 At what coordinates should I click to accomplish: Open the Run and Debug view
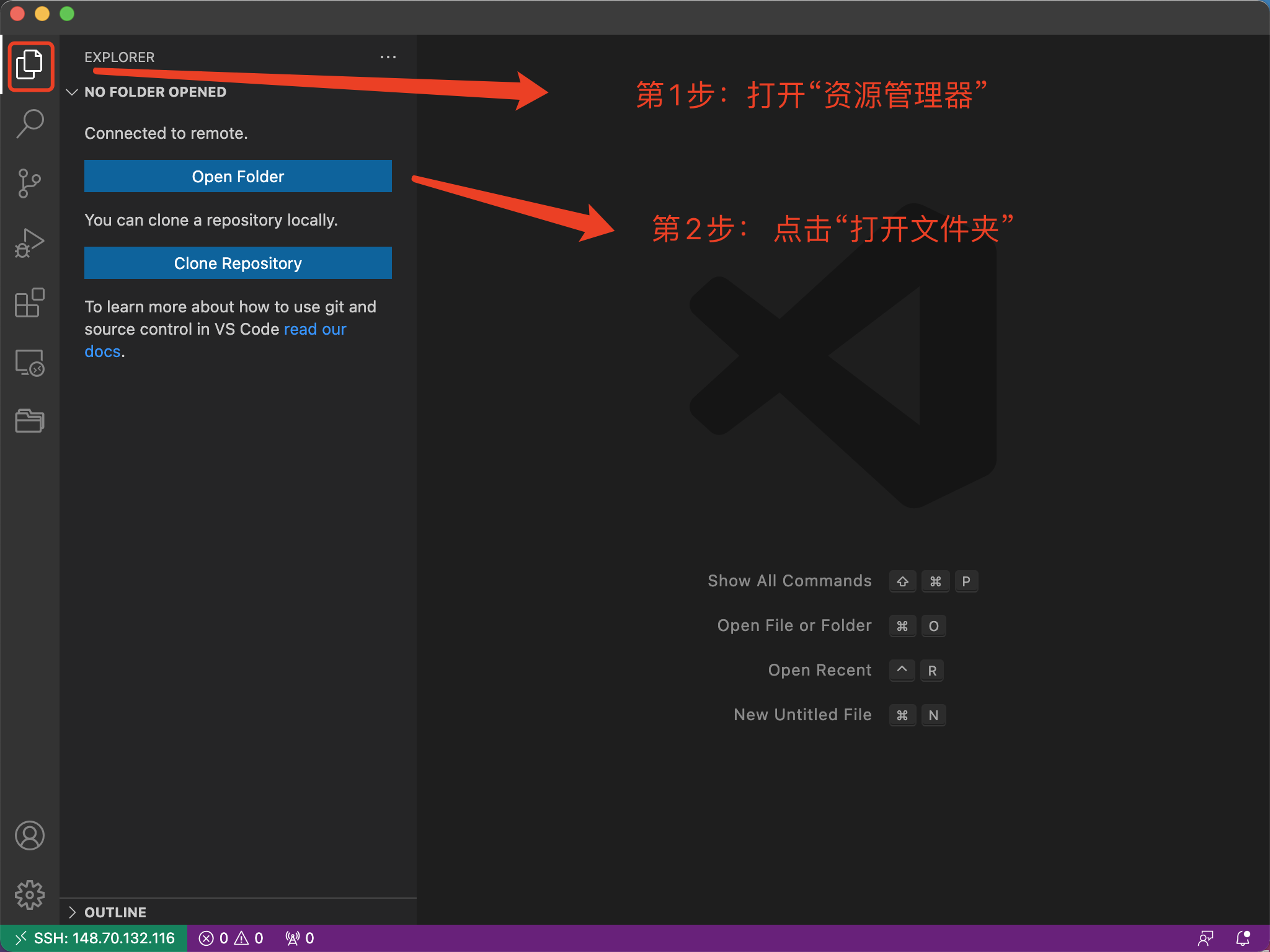coord(30,243)
